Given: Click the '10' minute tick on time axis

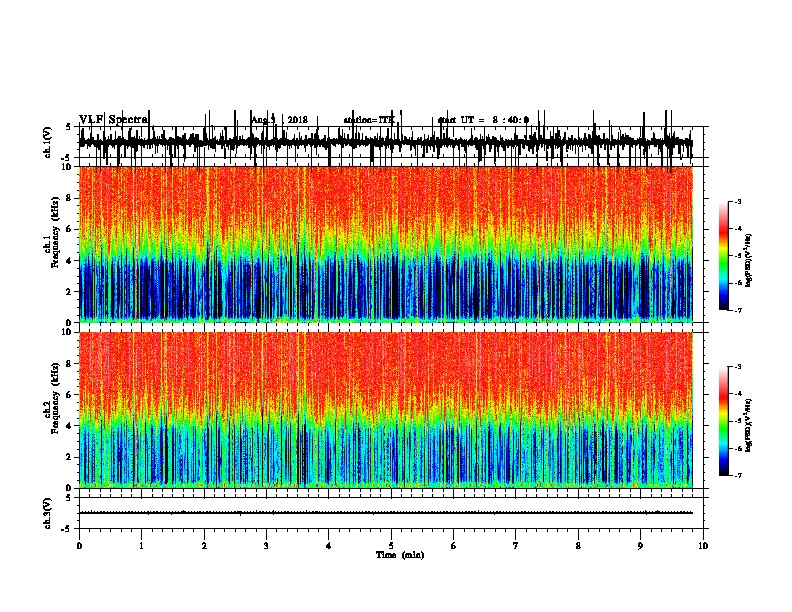Looking at the screenshot, I should coord(703,546).
